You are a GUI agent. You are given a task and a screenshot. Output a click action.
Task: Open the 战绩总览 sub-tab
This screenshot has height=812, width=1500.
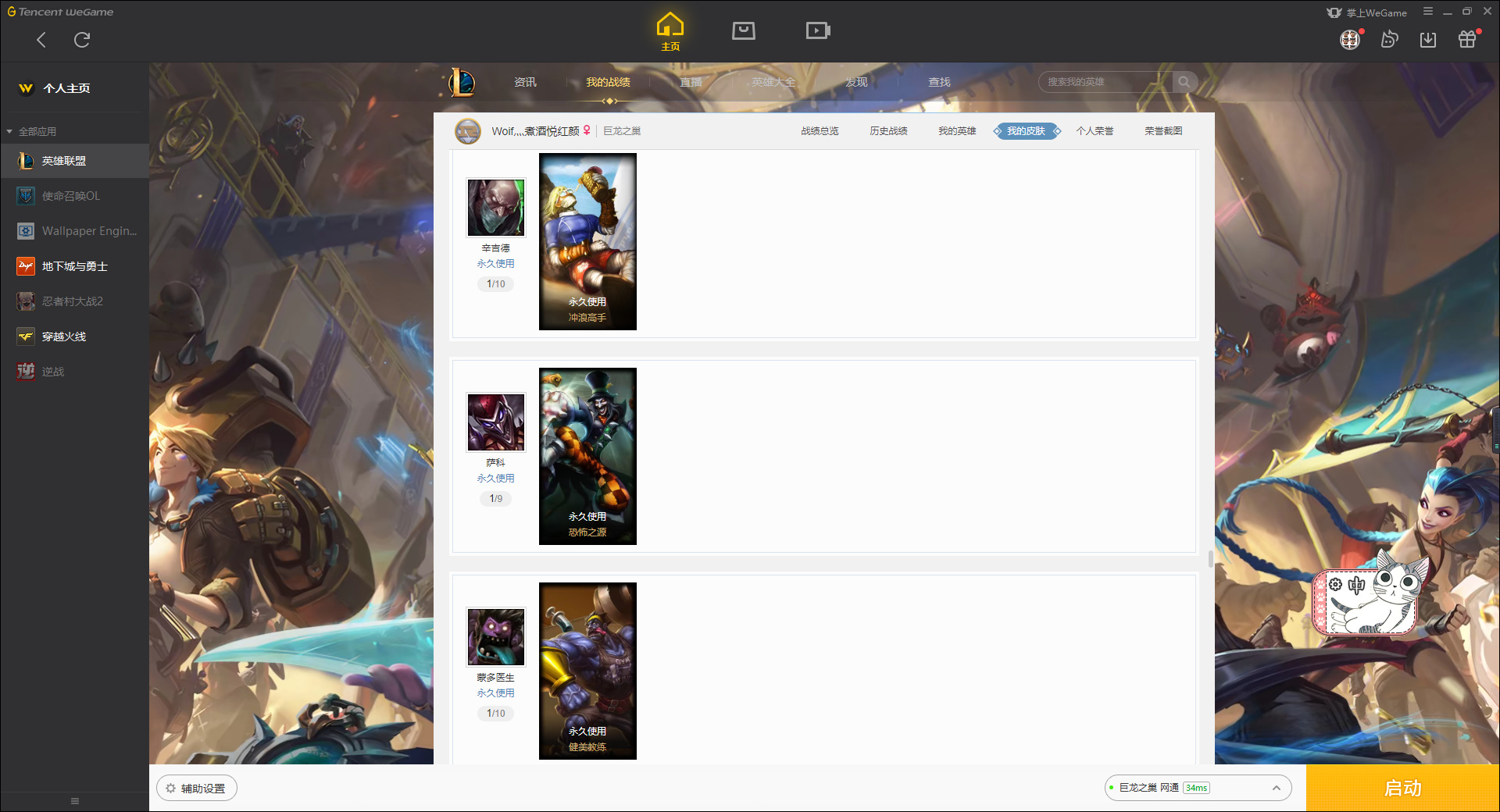coord(820,131)
